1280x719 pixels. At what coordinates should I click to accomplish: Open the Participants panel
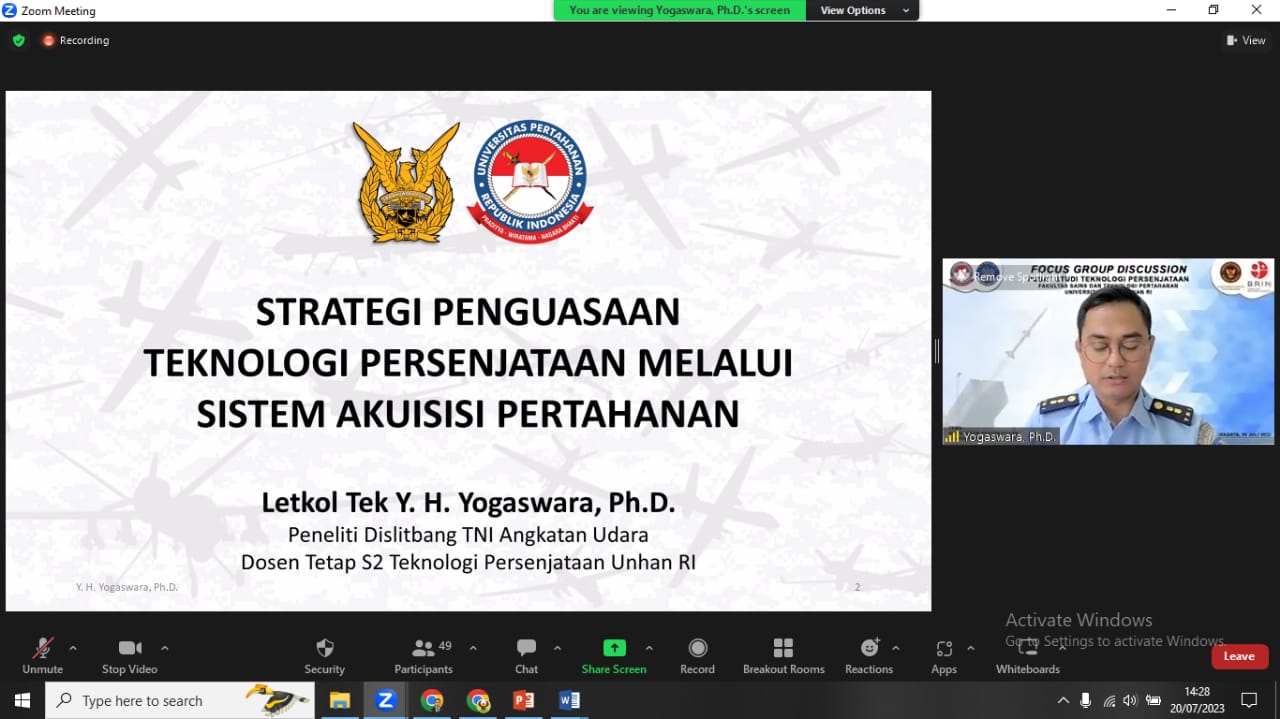pos(423,656)
